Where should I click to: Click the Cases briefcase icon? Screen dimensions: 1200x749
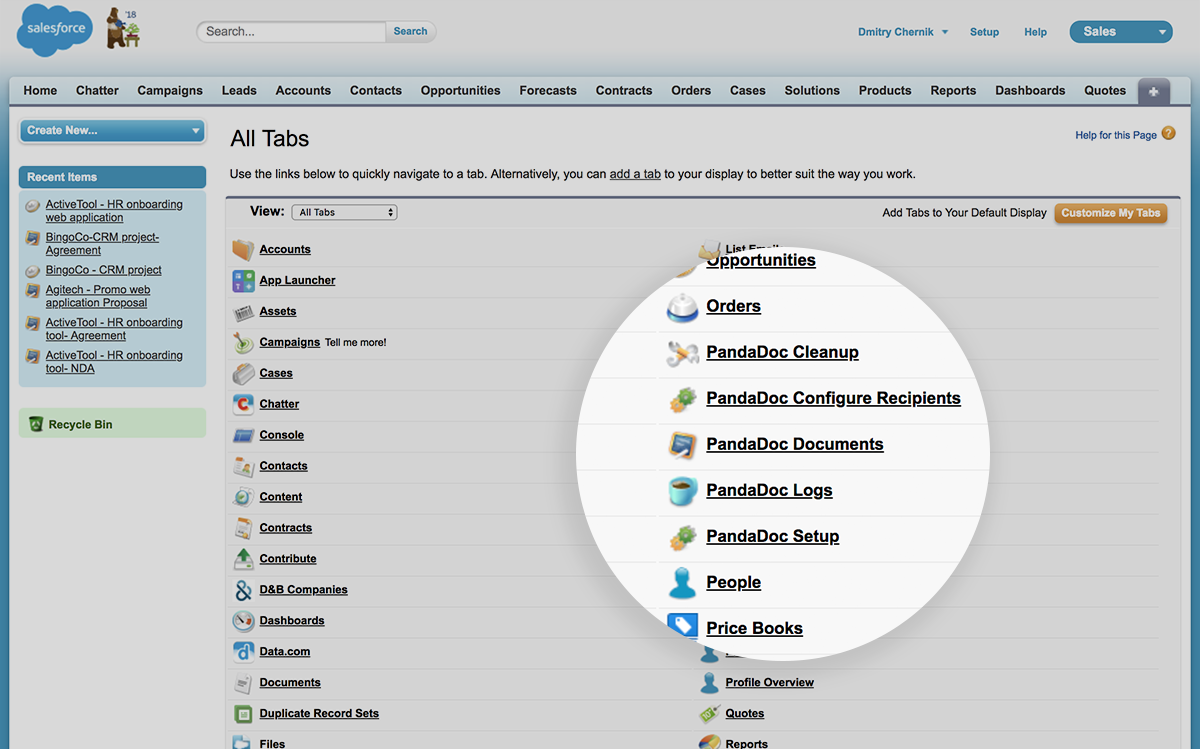(243, 373)
